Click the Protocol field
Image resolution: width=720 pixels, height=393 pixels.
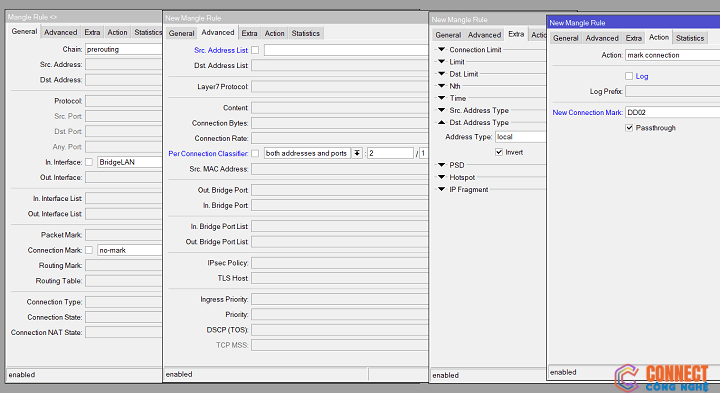click(x=124, y=101)
